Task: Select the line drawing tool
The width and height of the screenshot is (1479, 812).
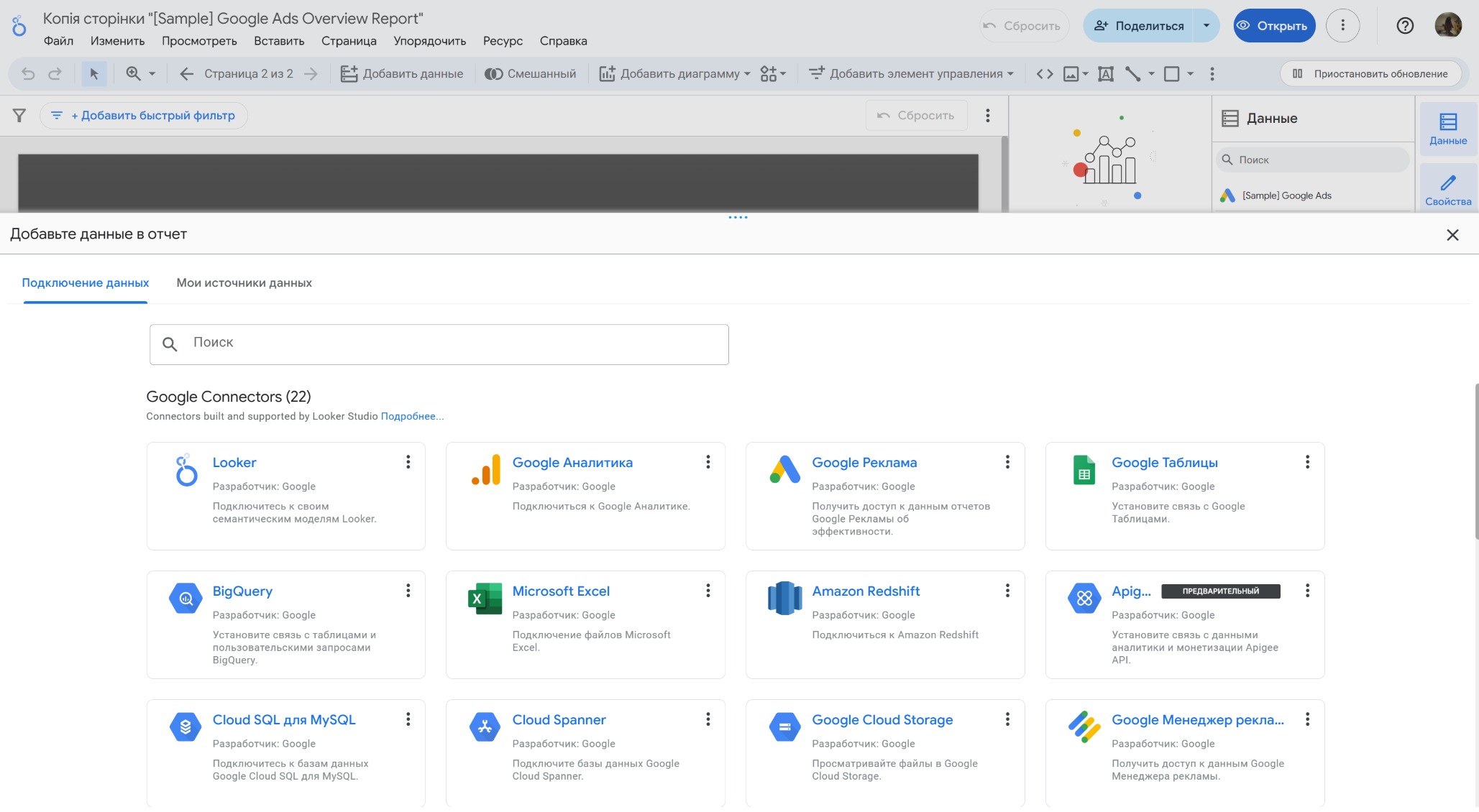Action: 1133,73
